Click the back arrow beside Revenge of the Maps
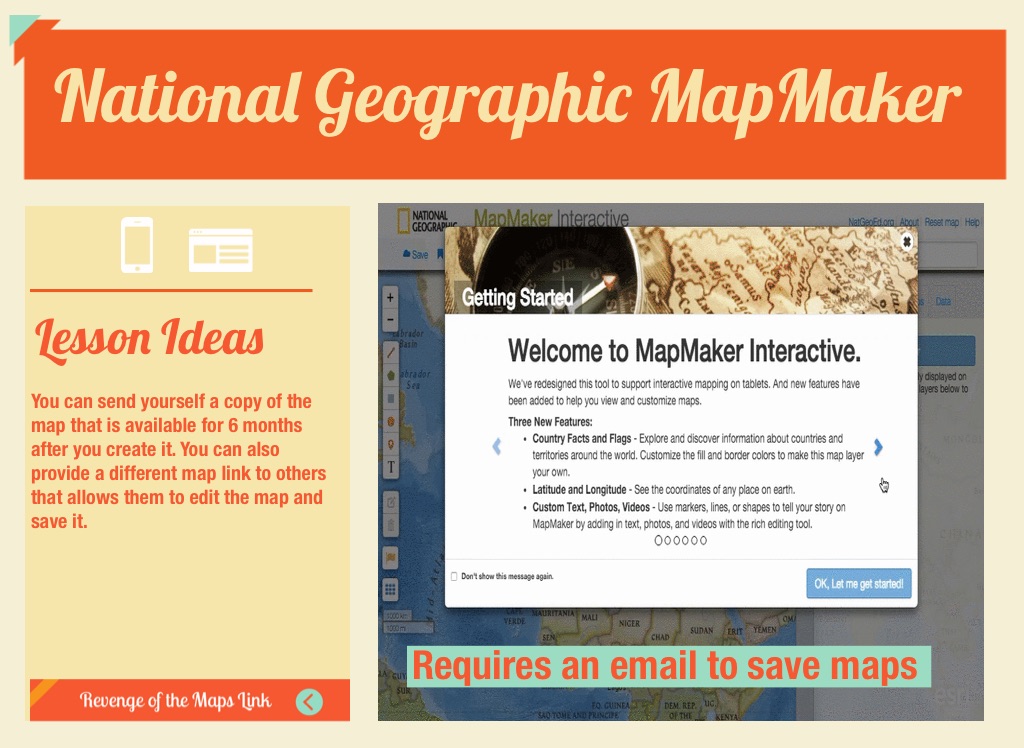 tap(310, 702)
